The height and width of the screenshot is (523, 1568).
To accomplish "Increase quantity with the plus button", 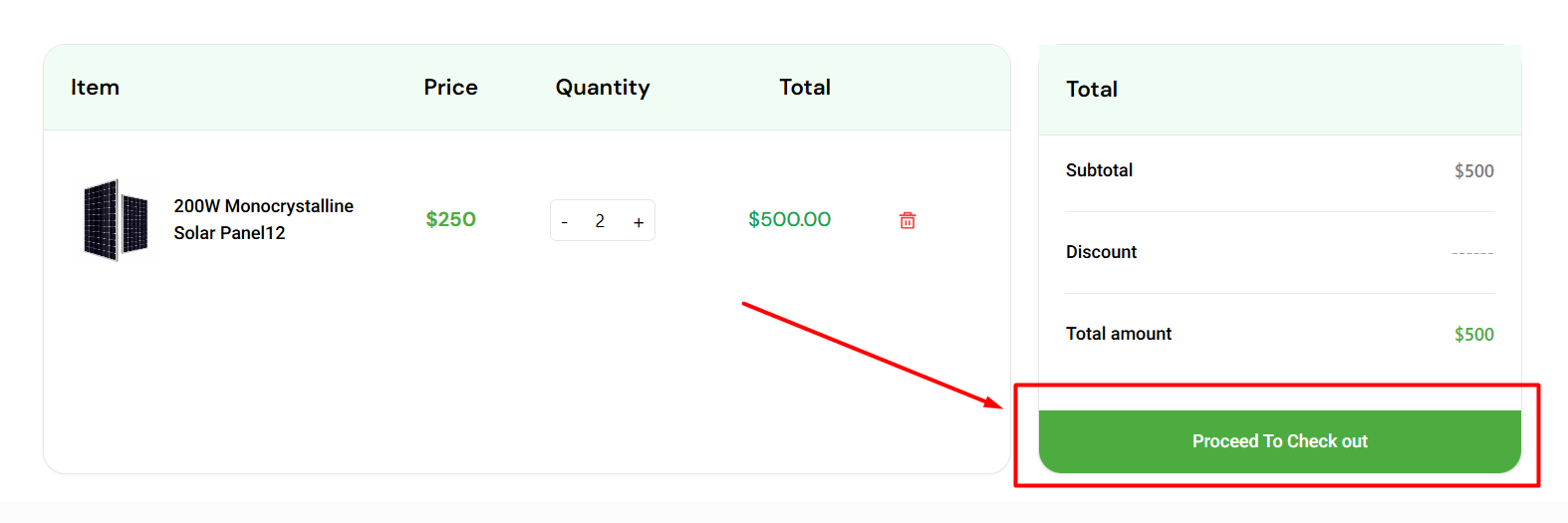I will (x=639, y=222).
